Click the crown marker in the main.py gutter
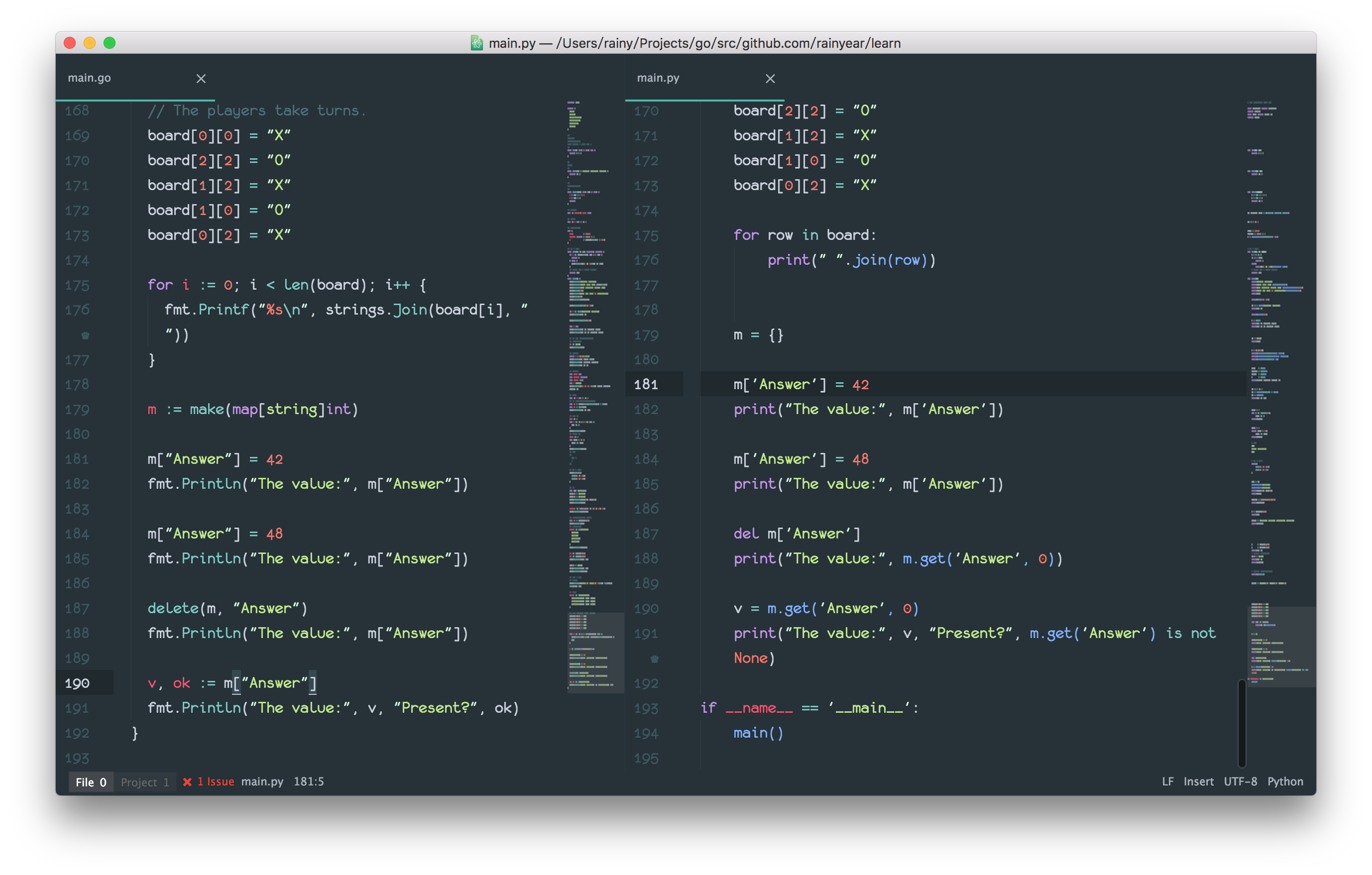The image size is (1372, 875). pyautogui.click(x=654, y=658)
